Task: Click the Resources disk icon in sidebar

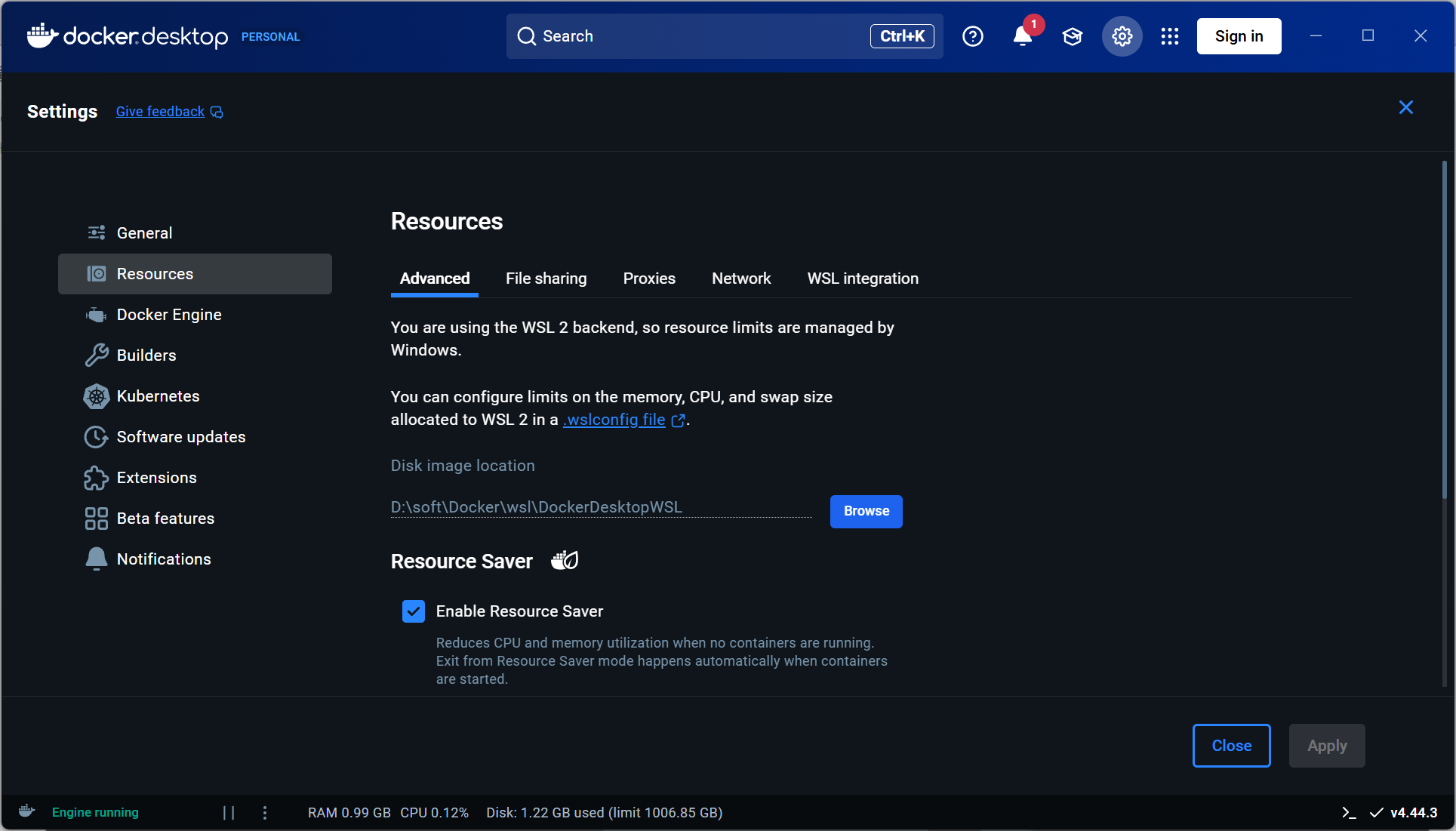Action: pyautogui.click(x=97, y=273)
